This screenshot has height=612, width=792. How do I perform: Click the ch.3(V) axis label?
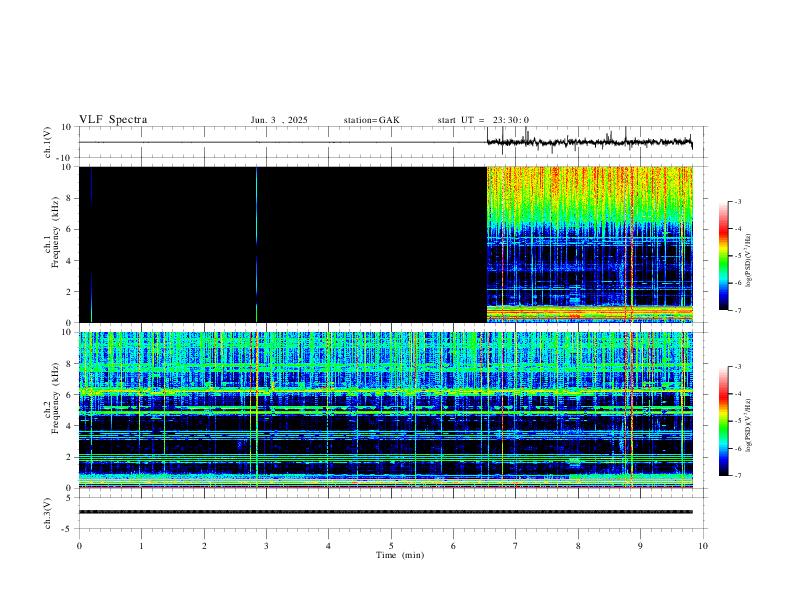click(48, 513)
